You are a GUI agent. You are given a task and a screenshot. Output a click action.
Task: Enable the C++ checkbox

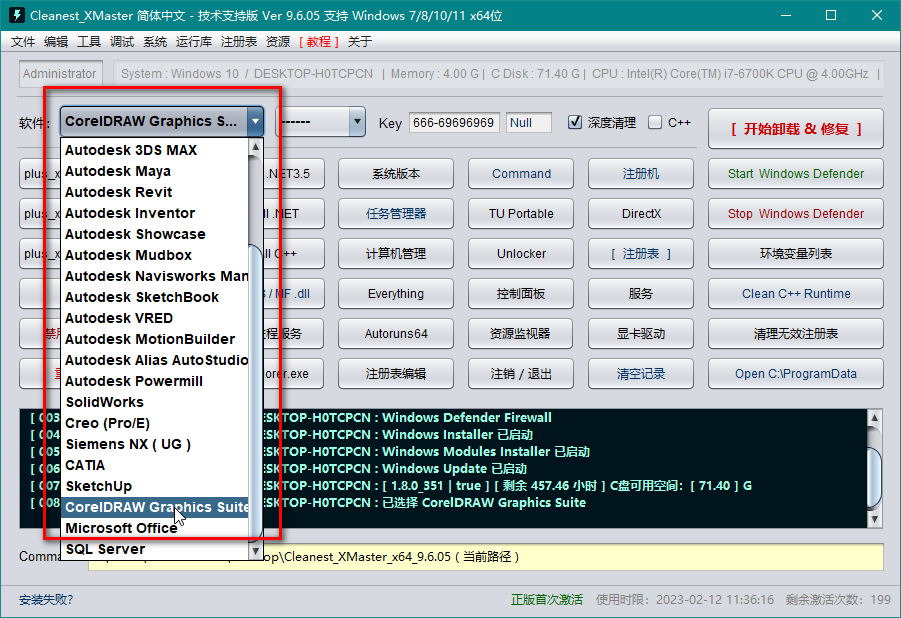click(654, 122)
